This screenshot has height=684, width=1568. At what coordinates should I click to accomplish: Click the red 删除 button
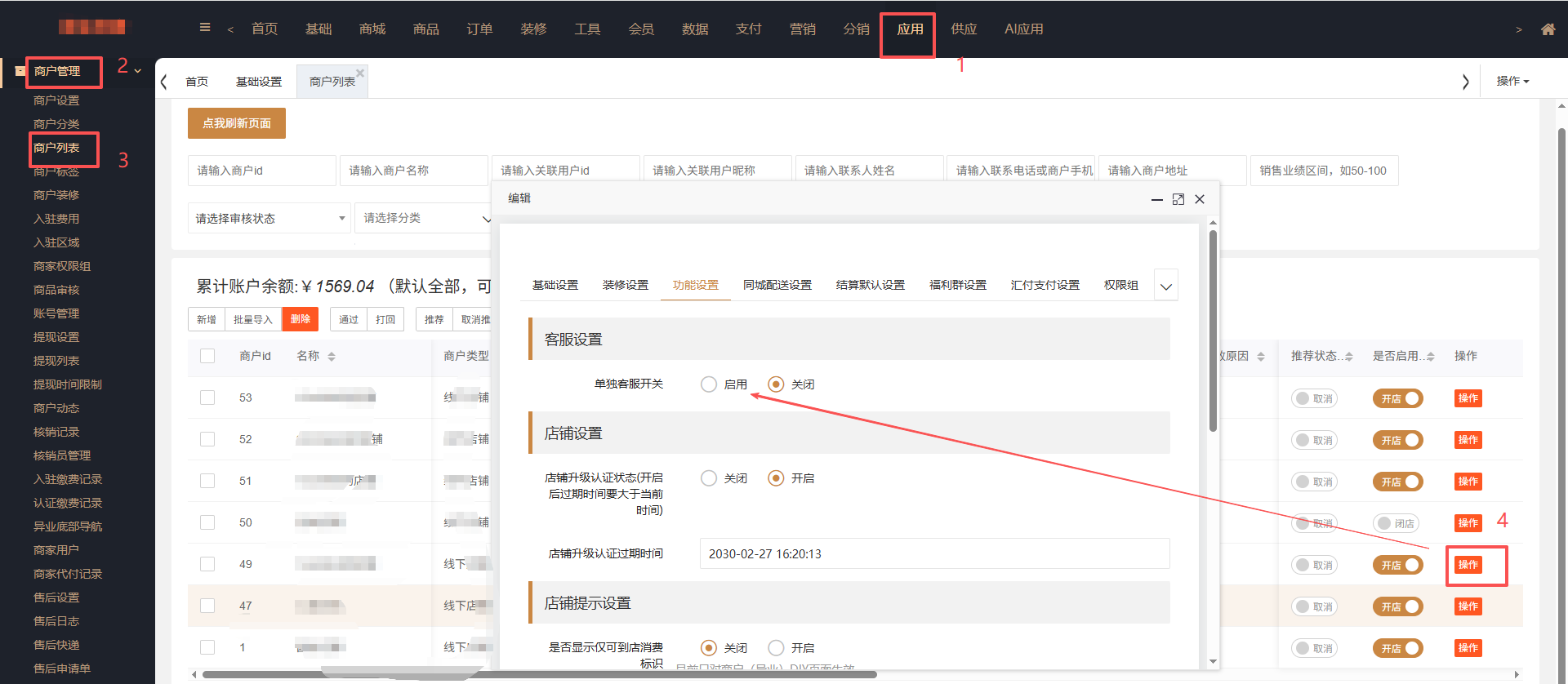pos(300,319)
